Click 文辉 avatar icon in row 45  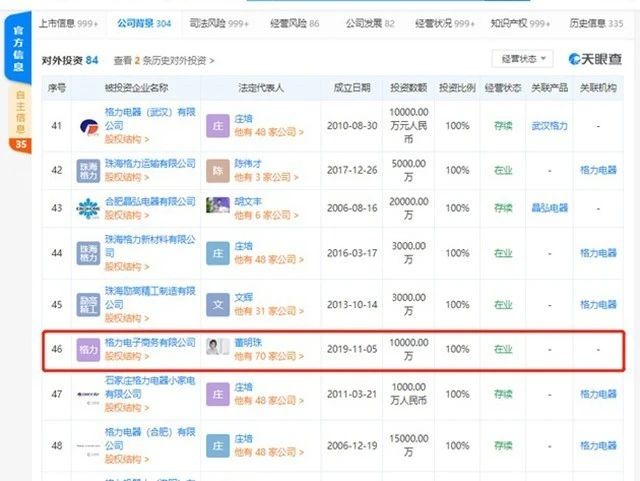[218, 305]
